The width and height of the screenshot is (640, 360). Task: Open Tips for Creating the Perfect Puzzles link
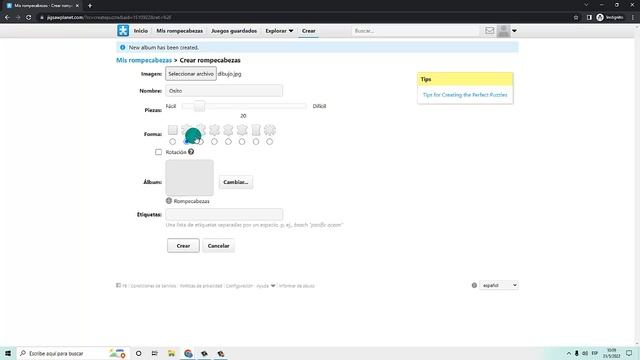(x=465, y=95)
